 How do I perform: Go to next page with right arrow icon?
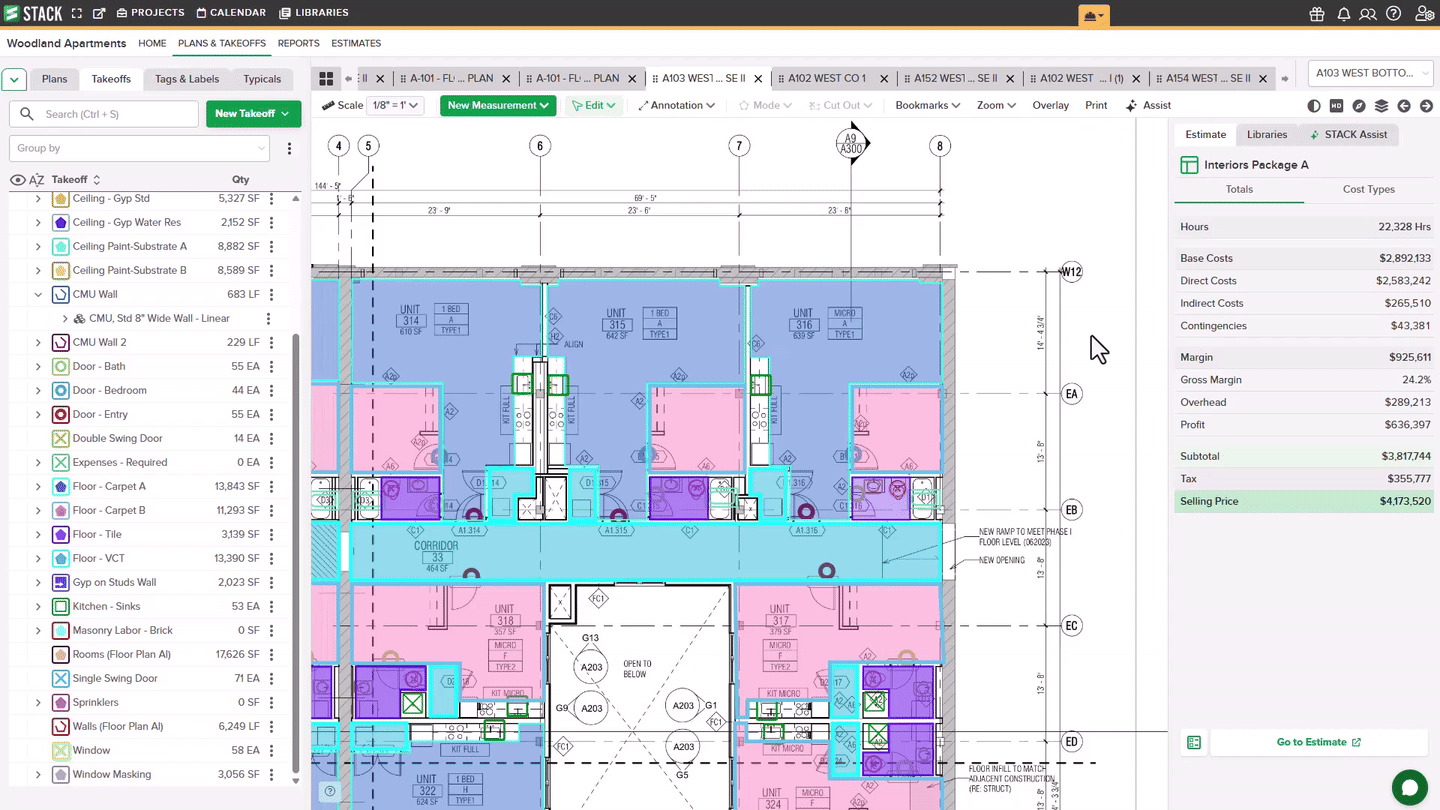1425,106
